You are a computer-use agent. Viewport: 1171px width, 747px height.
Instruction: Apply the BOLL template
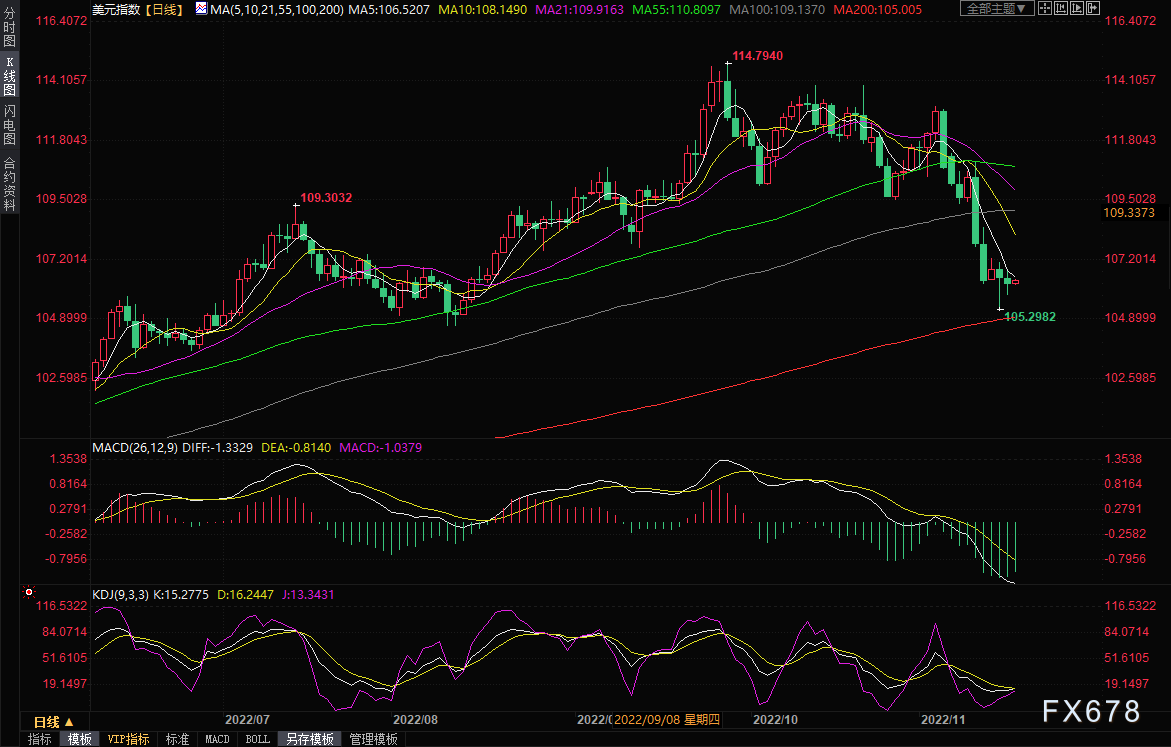pyautogui.click(x=257, y=739)
